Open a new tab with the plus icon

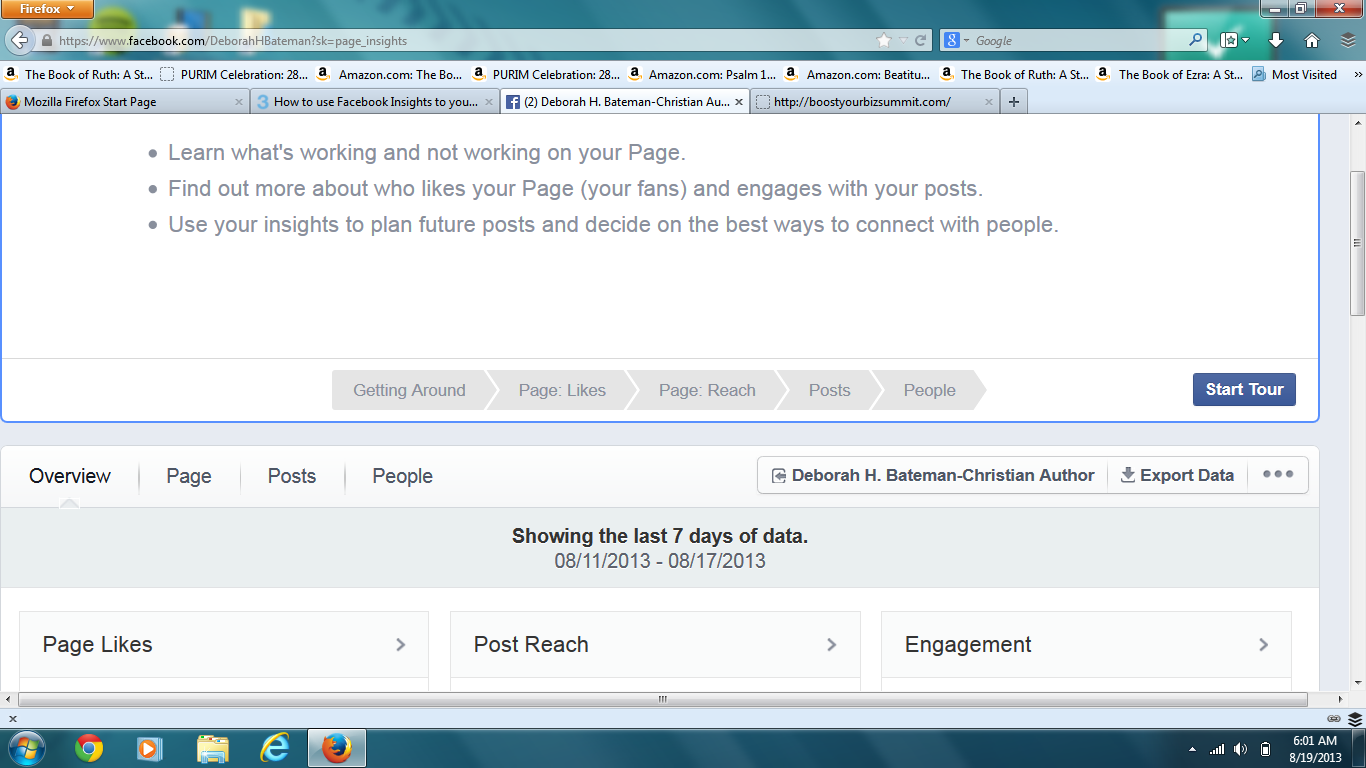1013,102
